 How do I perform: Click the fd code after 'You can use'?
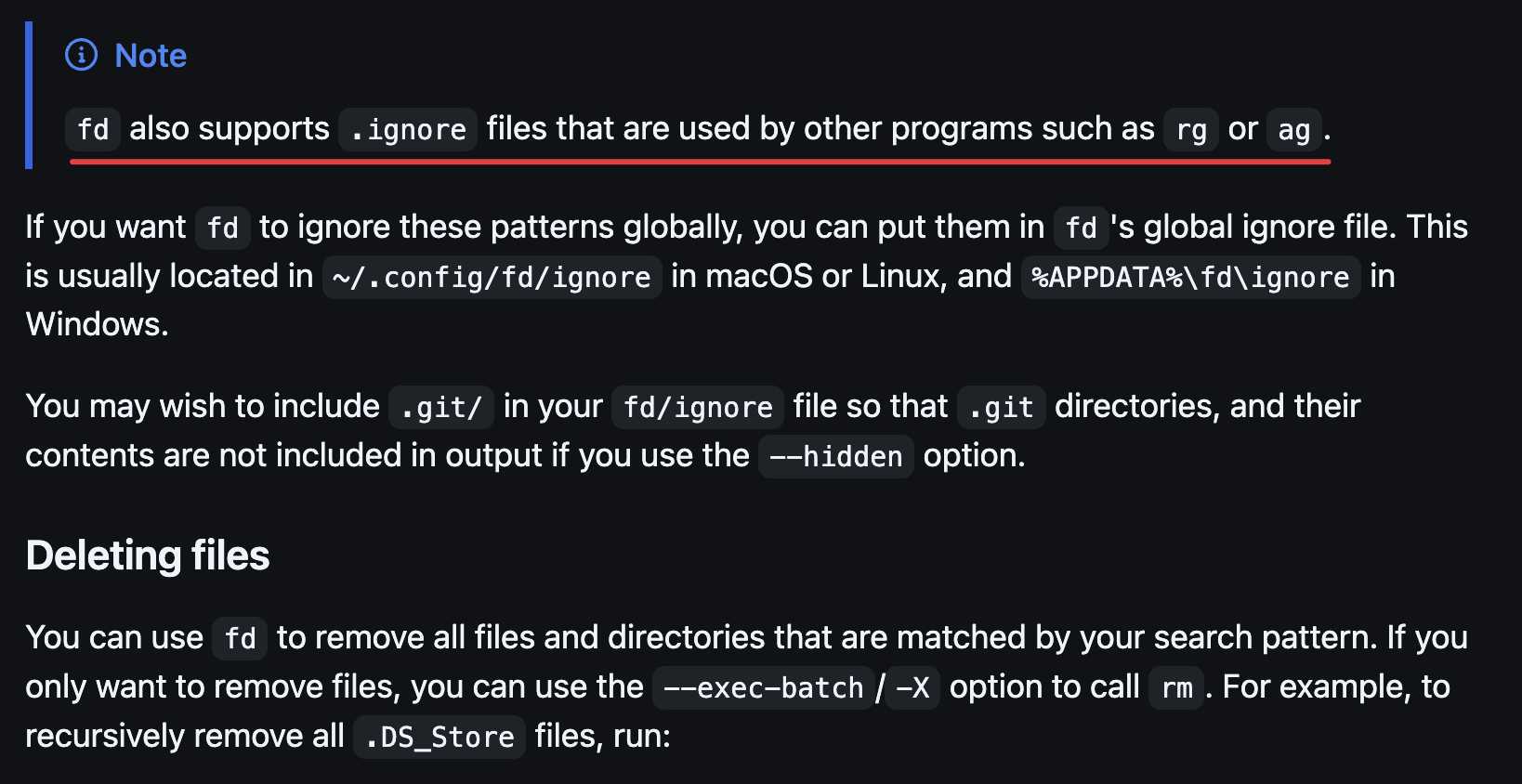pyautogui.click(x=240, y=638)
